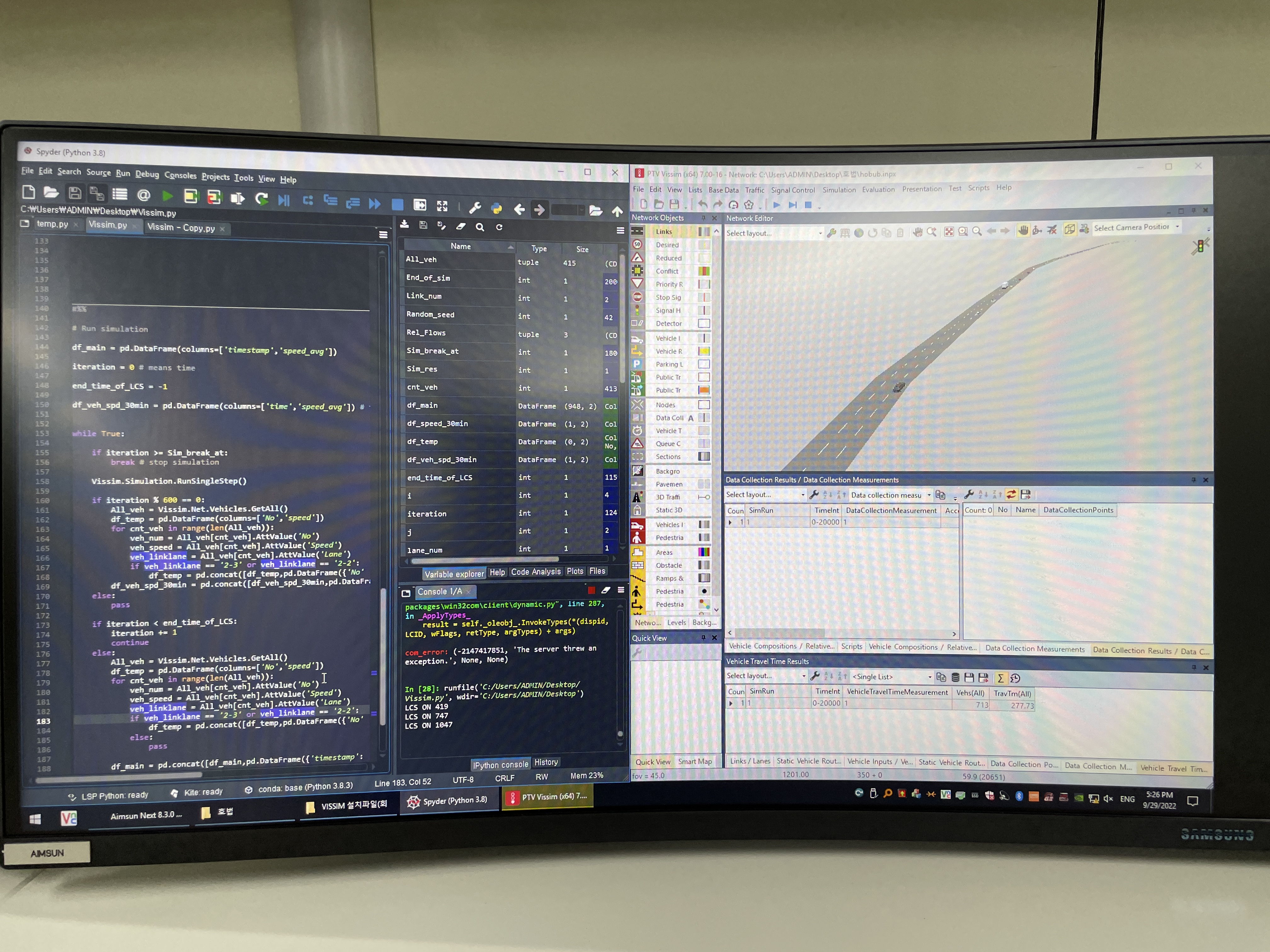1270x952 pixels.
Task: Toggle the Sections visibility swatch
Action: coord(704,457)
